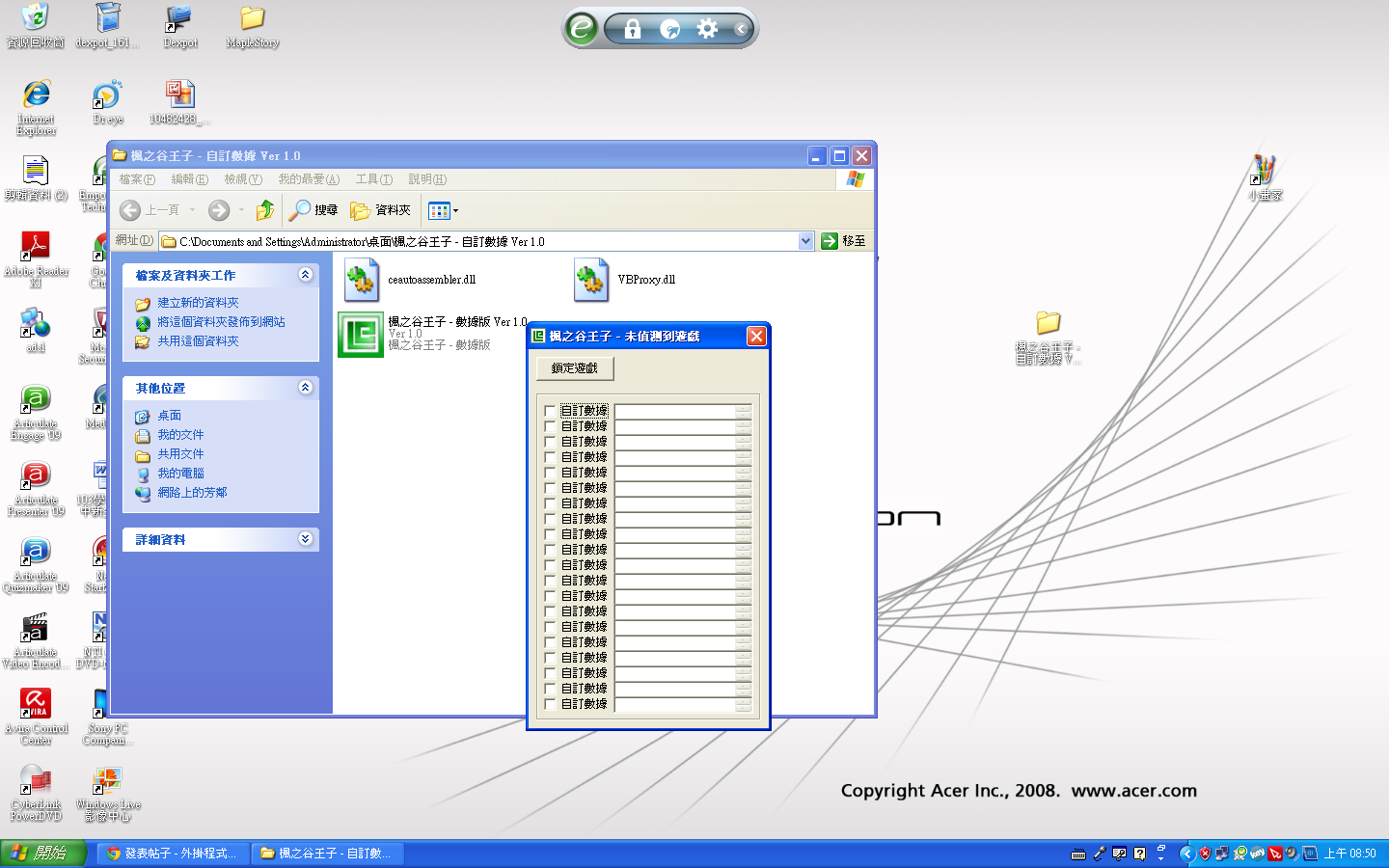Toggle the 資料夾 folders pane button
This screenshot has height=868, width=1389.
(381, 210)
